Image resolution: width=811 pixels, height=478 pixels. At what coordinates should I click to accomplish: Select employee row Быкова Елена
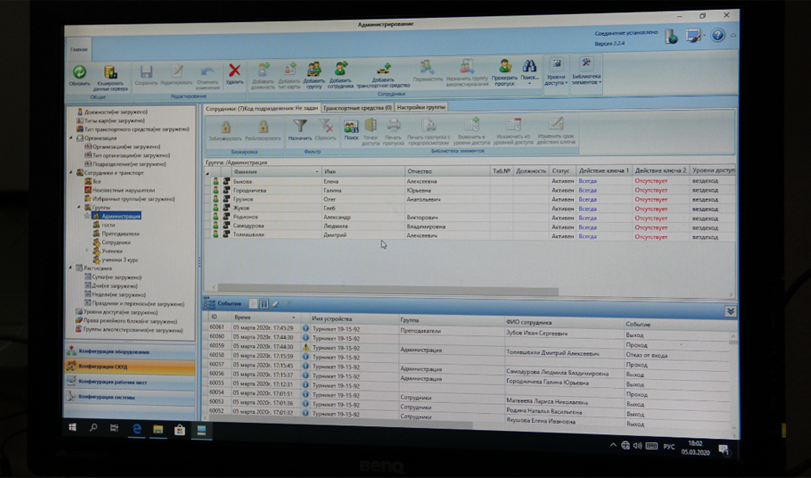pyautogui.click(x=471, y=181)
